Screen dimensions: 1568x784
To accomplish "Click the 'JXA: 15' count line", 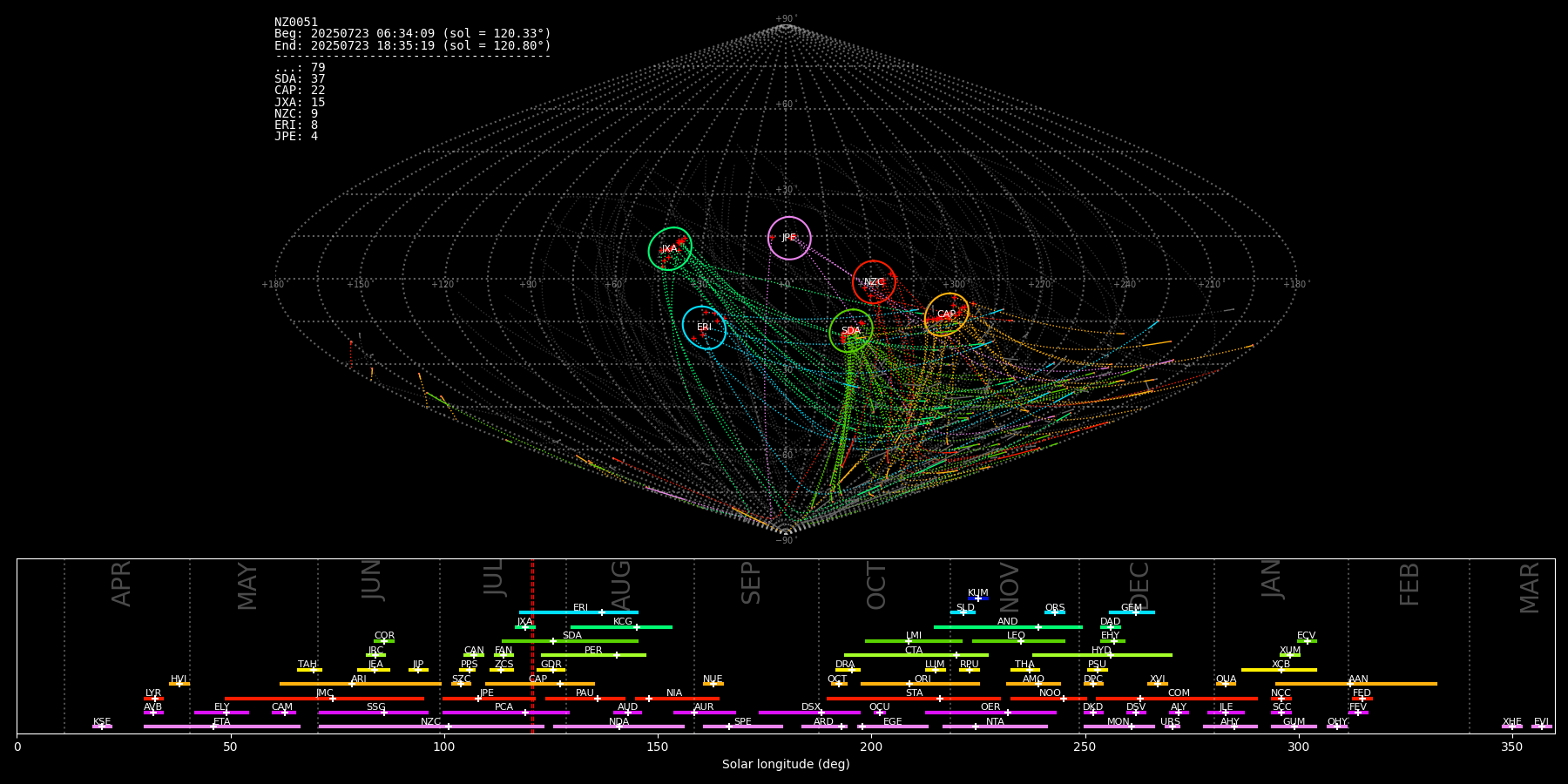I will (300, 103).
